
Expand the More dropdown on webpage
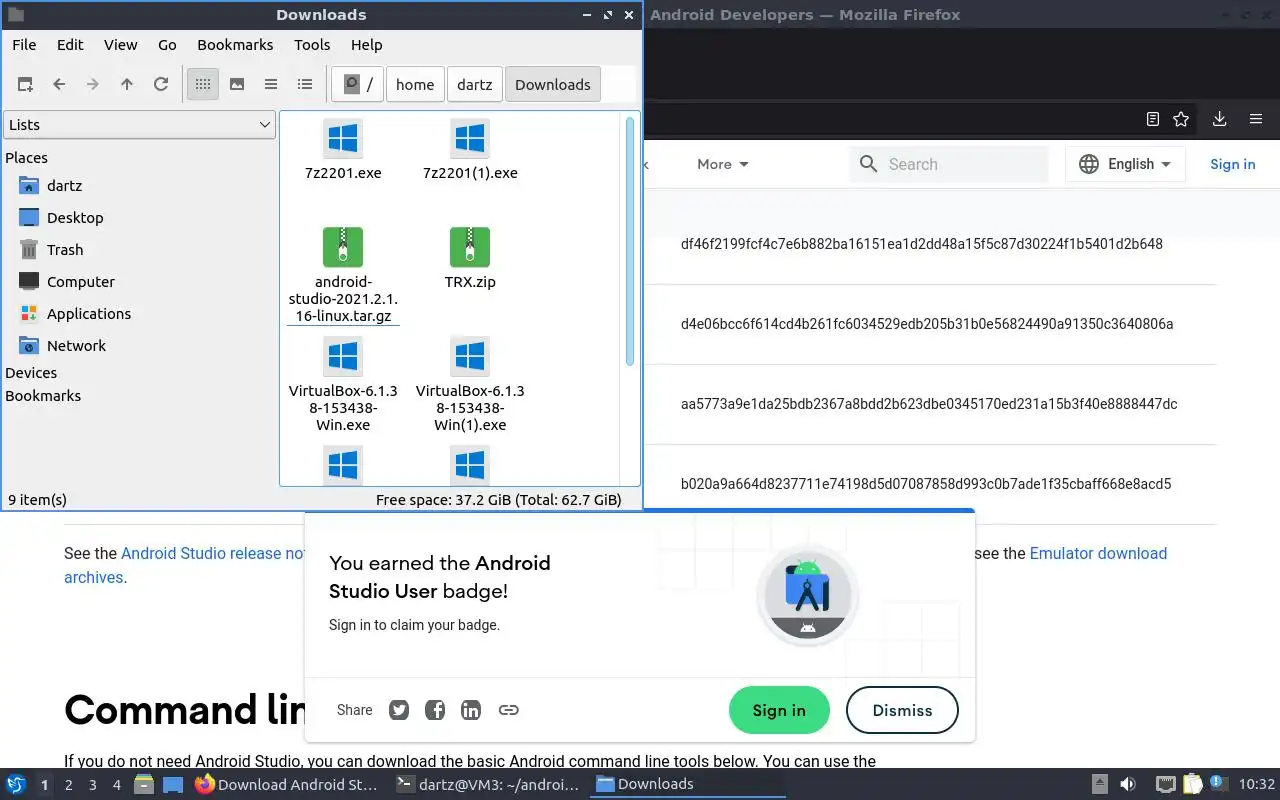tap(723, 164)
